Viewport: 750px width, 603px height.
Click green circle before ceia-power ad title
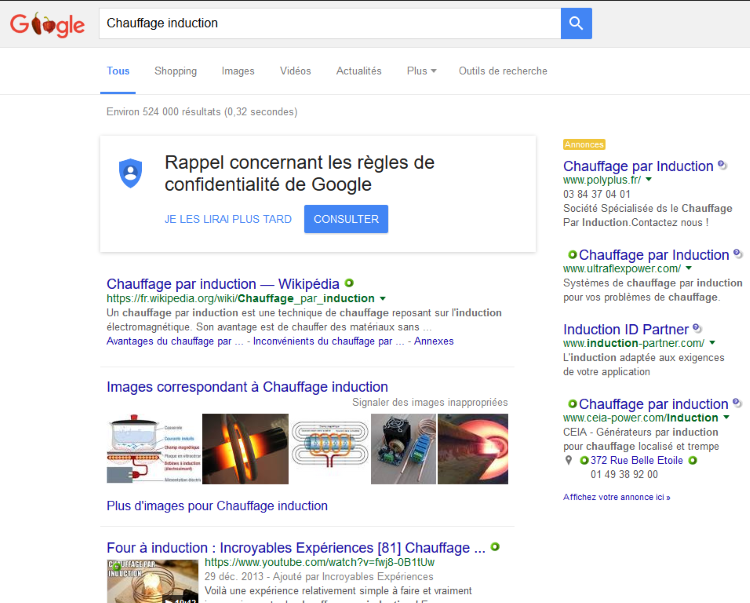pyautogui.click(x=572, y=404)
